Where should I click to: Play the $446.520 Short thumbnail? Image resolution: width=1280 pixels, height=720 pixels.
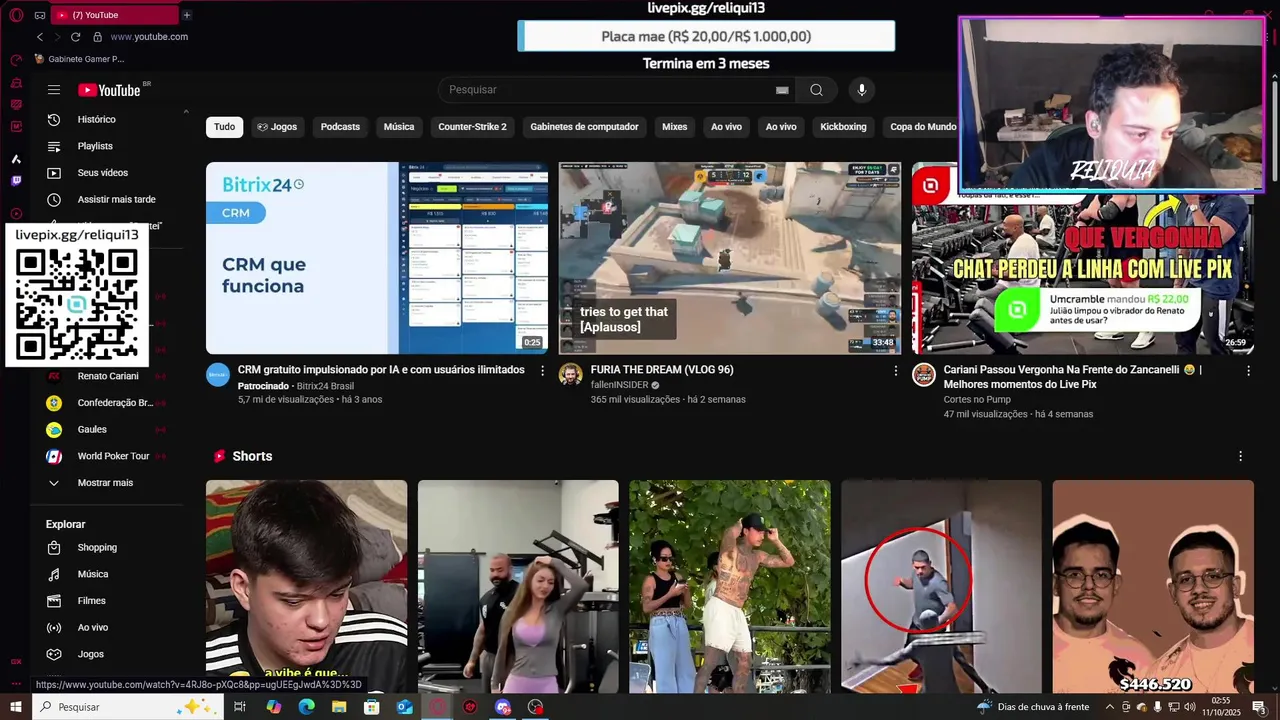click(1153, 587)
